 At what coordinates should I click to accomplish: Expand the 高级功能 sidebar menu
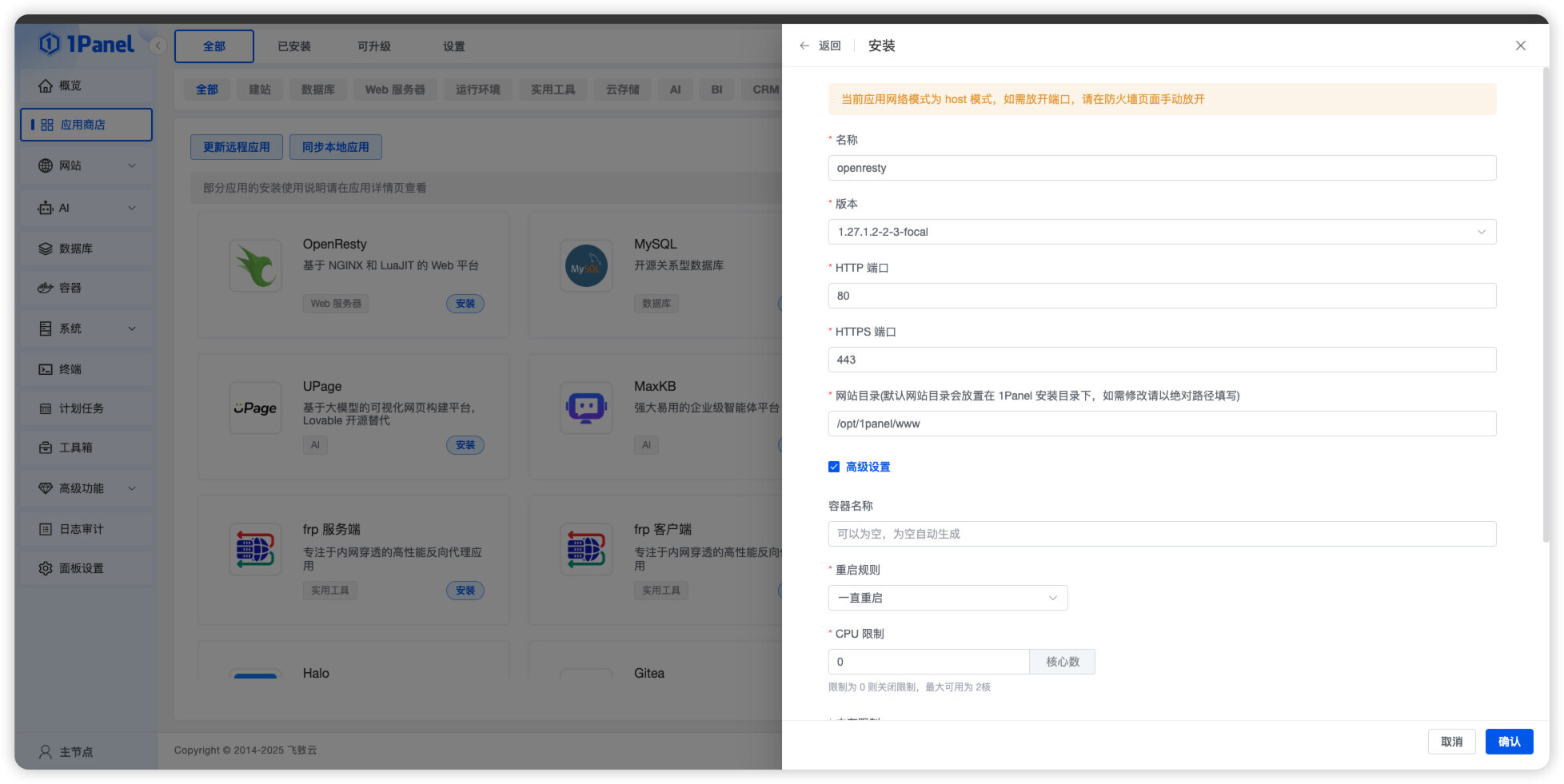86,488
